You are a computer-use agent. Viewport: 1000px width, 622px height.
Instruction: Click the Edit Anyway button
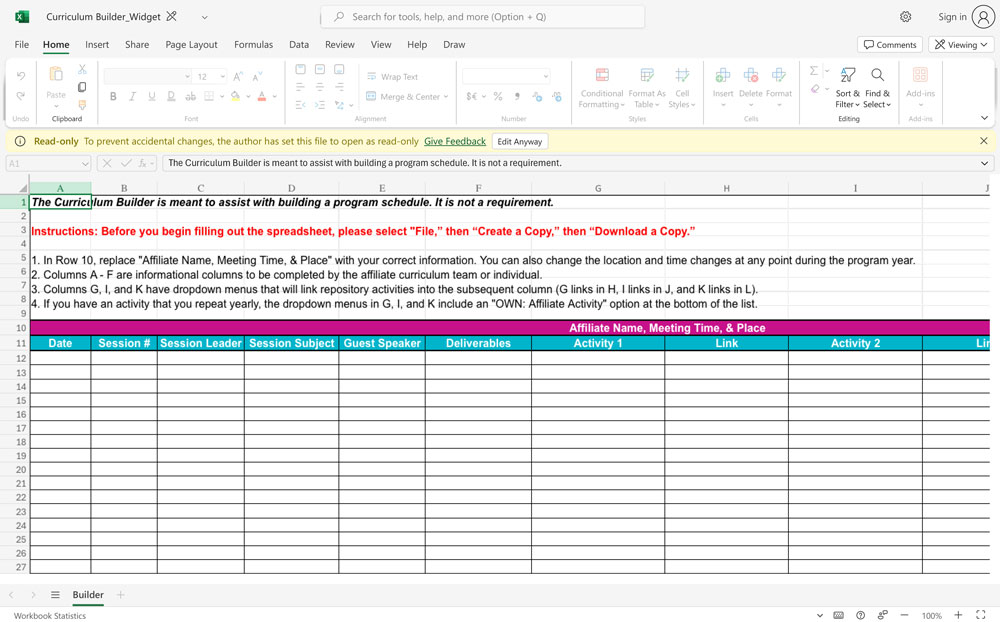tap(520, 142)
